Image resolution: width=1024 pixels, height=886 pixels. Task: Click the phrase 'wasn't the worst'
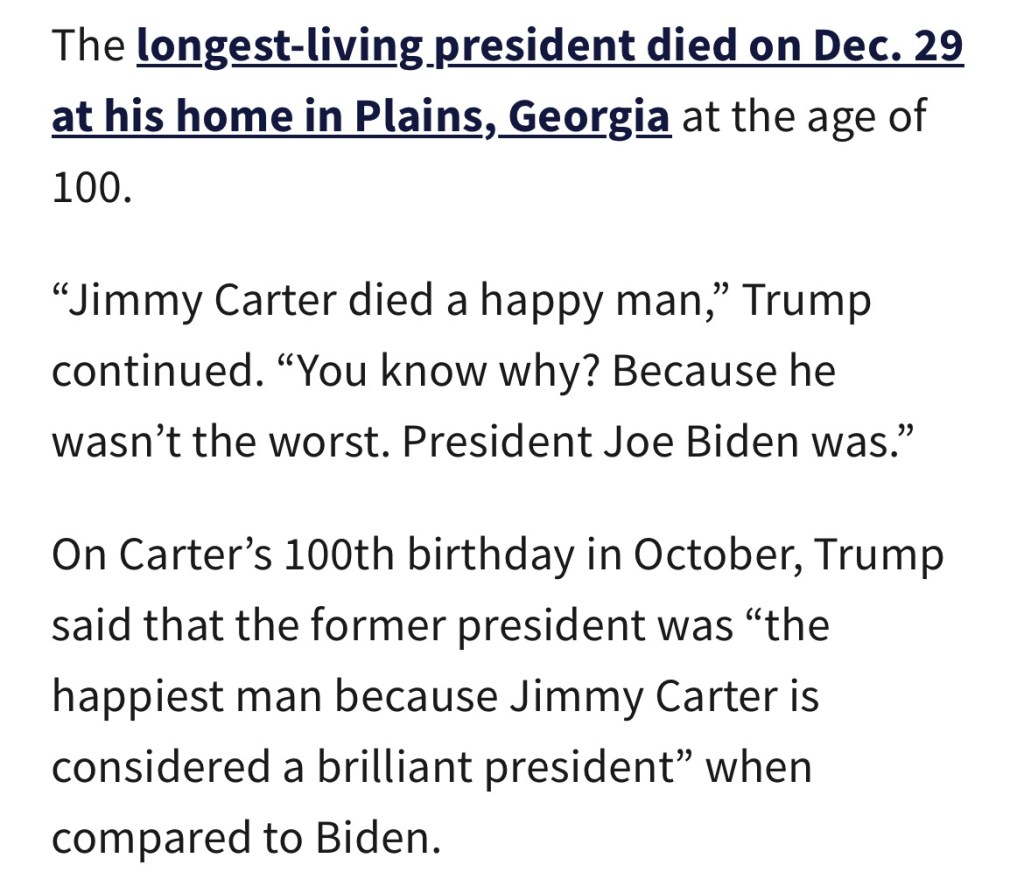click(x=221, y=441)
